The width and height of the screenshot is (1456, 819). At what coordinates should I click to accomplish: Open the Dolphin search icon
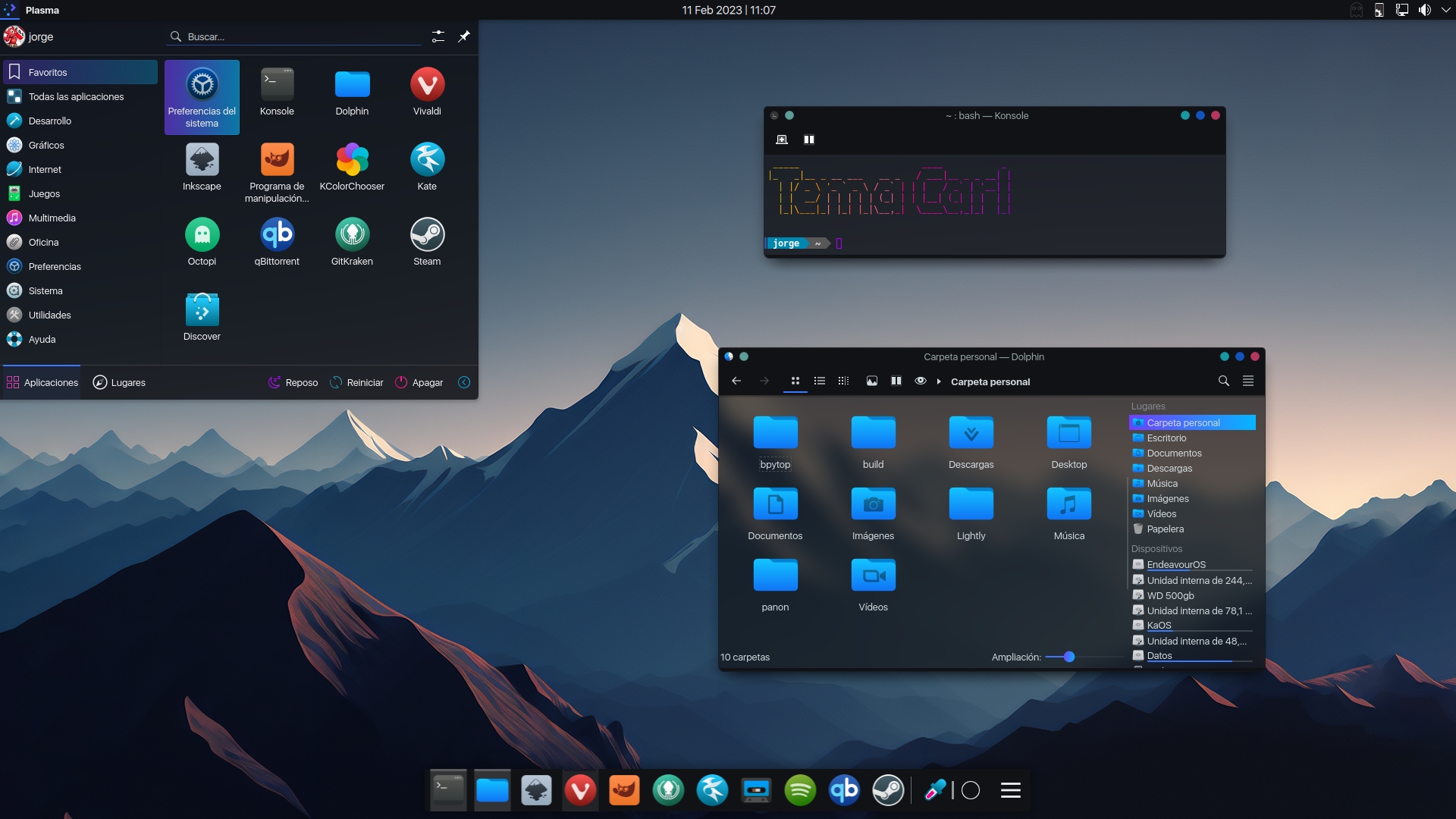[x=1223, y=381]
